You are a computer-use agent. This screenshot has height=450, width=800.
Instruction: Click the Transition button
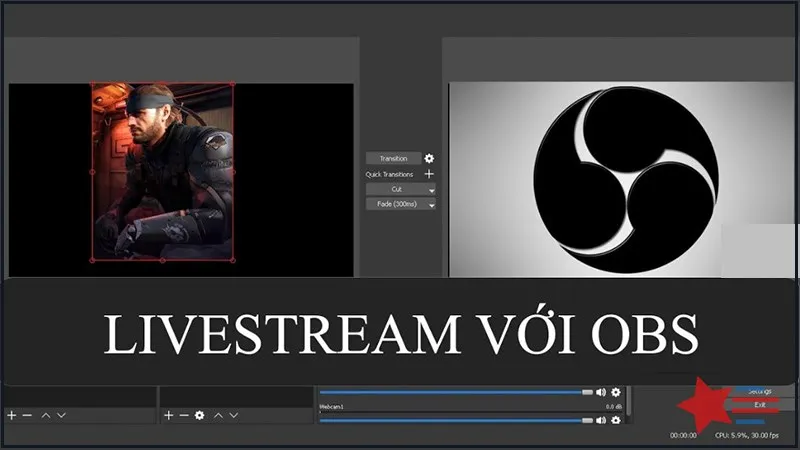[x=393, y=158]
